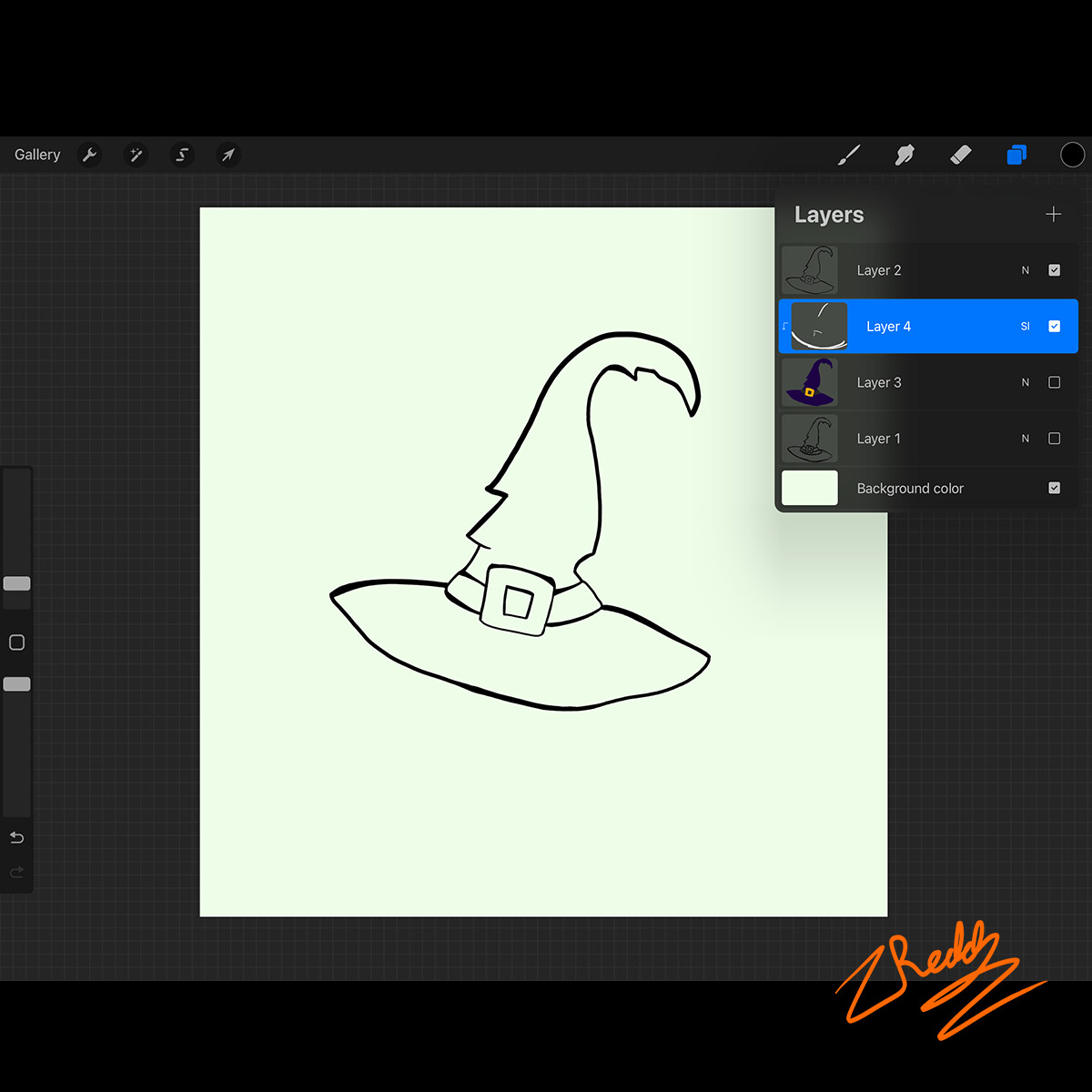Select the Layer 1 row name
This screenshot has height=1092, width=1092.
[879, 439]
